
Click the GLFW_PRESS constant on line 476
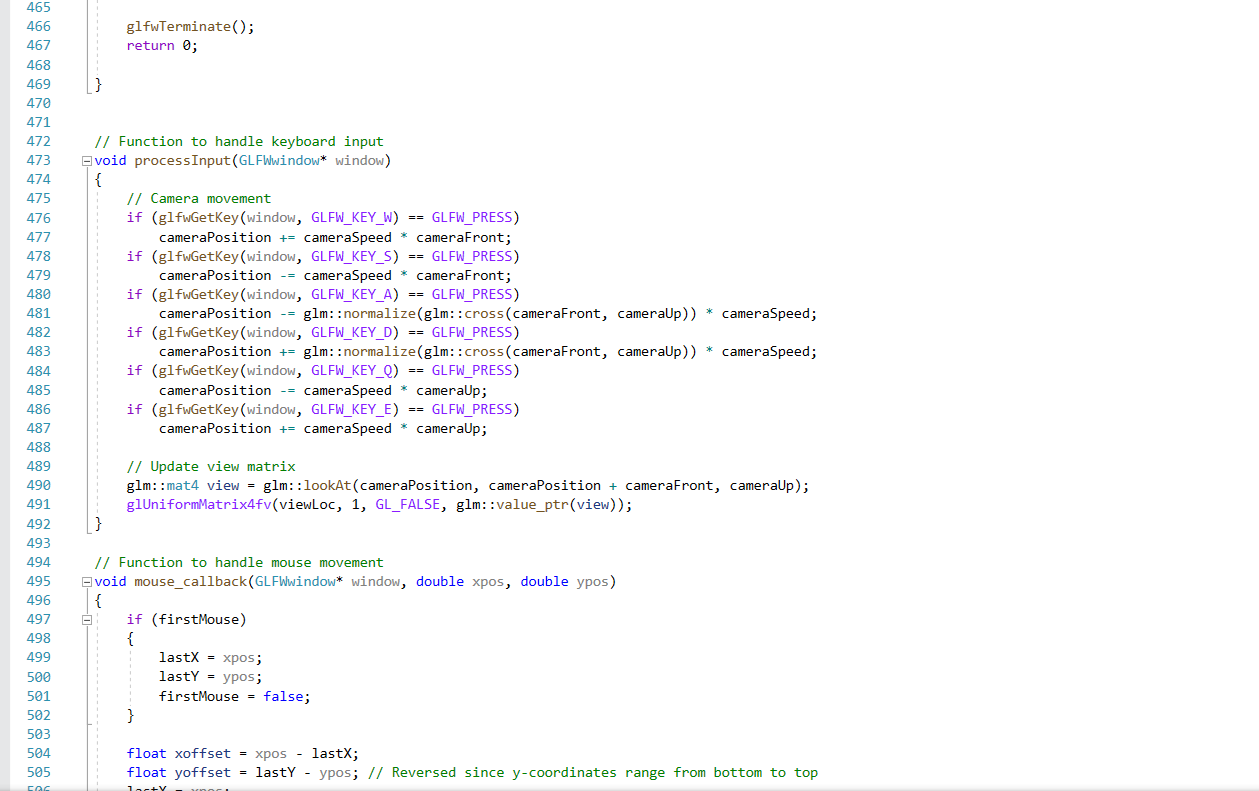(471, 217)
